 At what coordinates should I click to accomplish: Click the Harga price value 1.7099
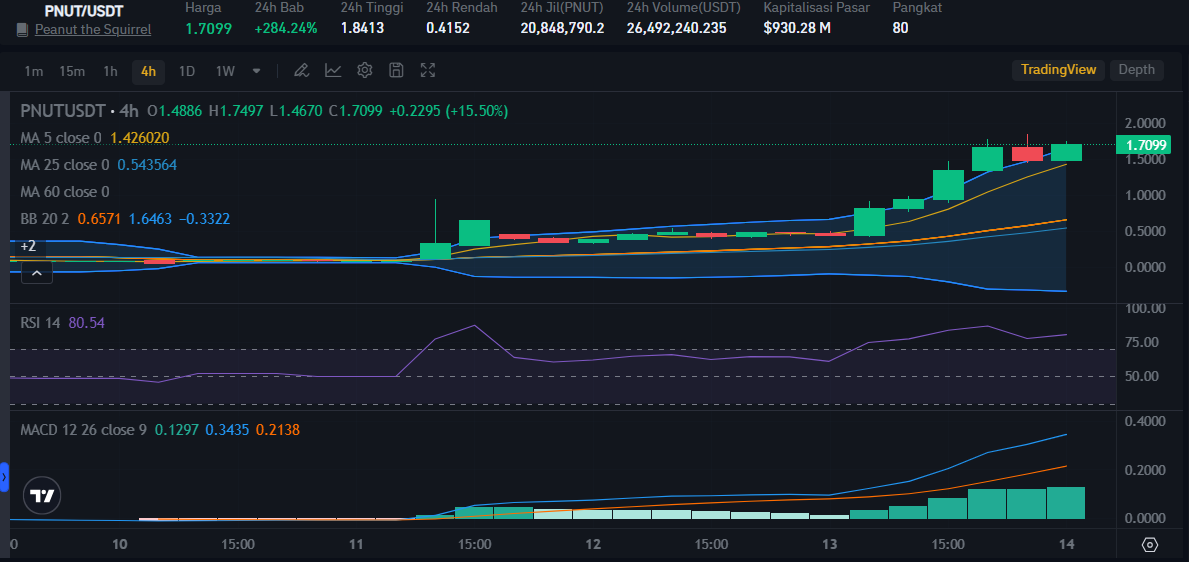pos(209,28)
